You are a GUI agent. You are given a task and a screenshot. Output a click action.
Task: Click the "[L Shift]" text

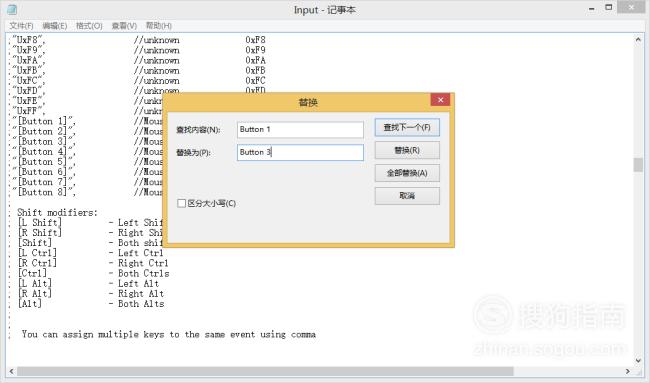coord(40,223)
